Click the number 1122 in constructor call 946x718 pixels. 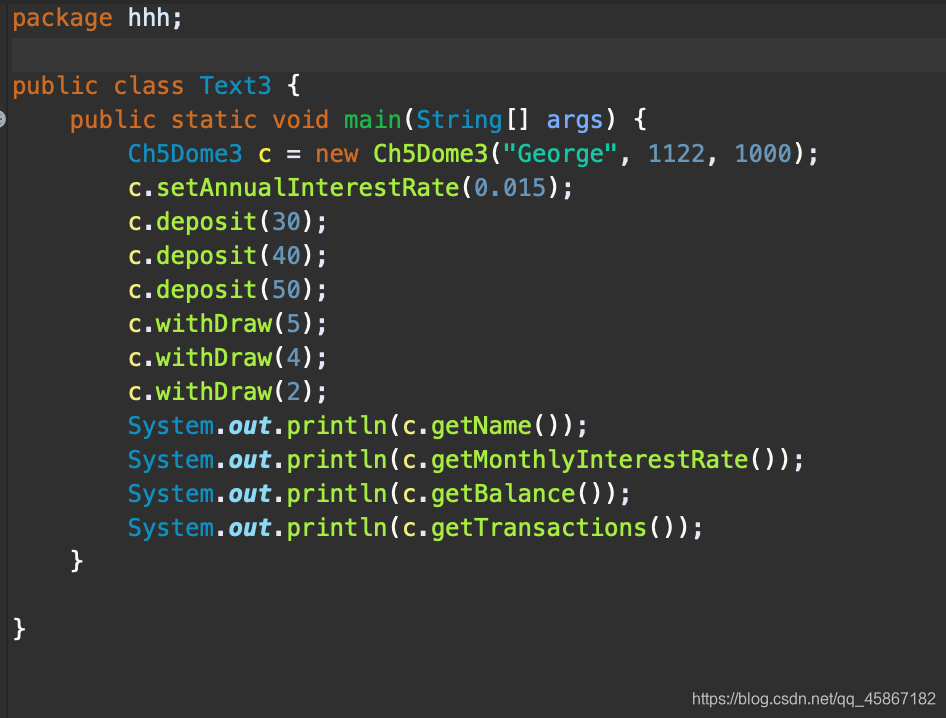[676, 154]
